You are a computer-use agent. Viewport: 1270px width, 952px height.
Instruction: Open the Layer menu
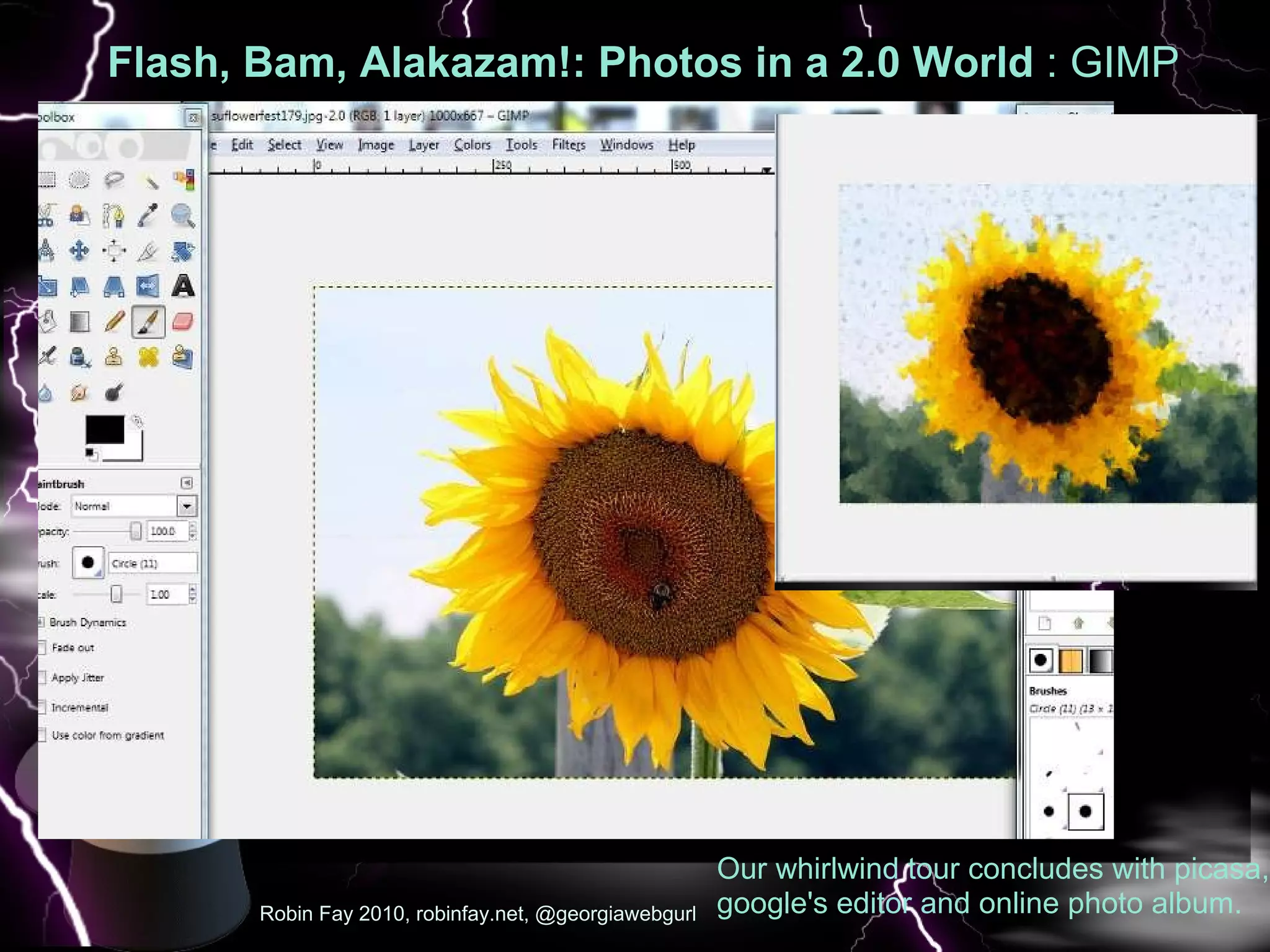click(424, 145)
